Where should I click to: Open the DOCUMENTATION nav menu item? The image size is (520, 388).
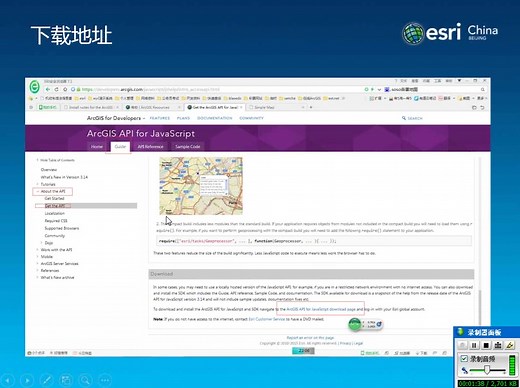pyautogui.click(x=214, y=118)
